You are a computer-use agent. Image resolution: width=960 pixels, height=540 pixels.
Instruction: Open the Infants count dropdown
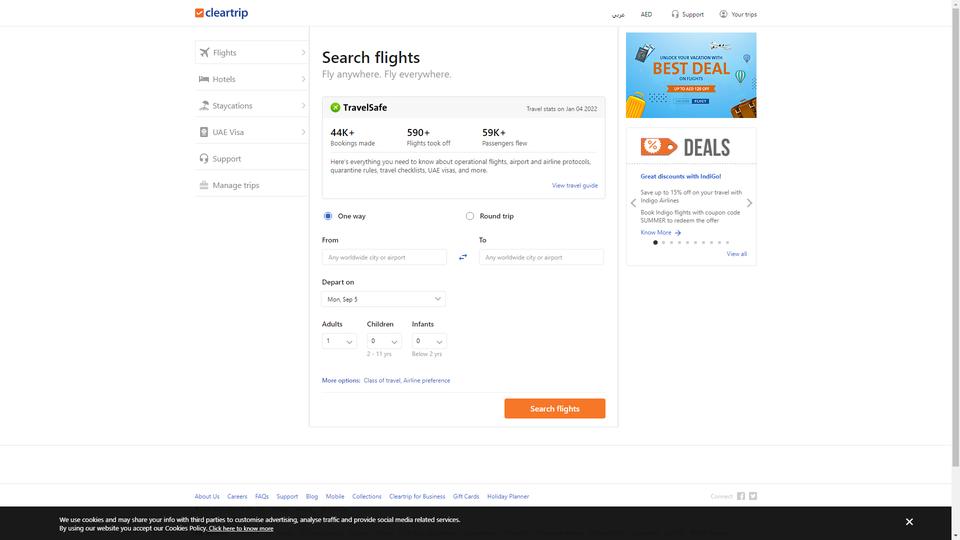pos(429,341)
